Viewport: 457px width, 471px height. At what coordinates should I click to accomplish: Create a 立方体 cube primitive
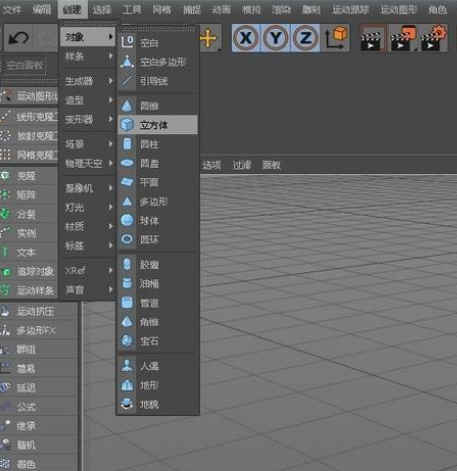tap(158, 125)
